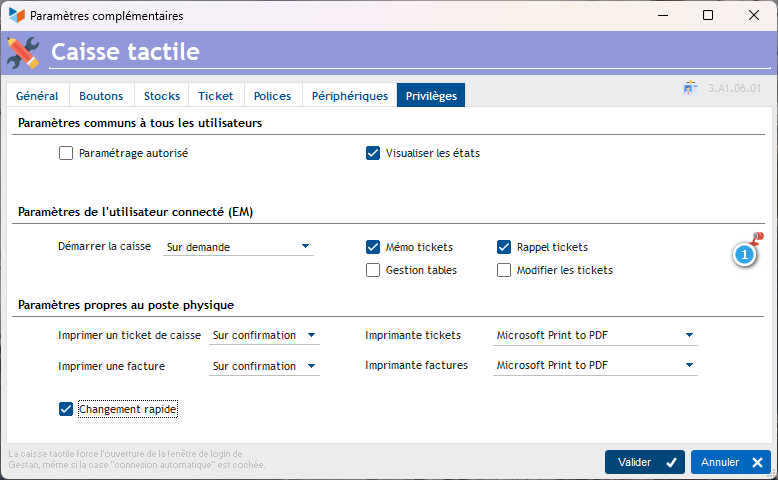778x480 pixels.
Task: Click the app logo in title bar
Action: point(16,16)
